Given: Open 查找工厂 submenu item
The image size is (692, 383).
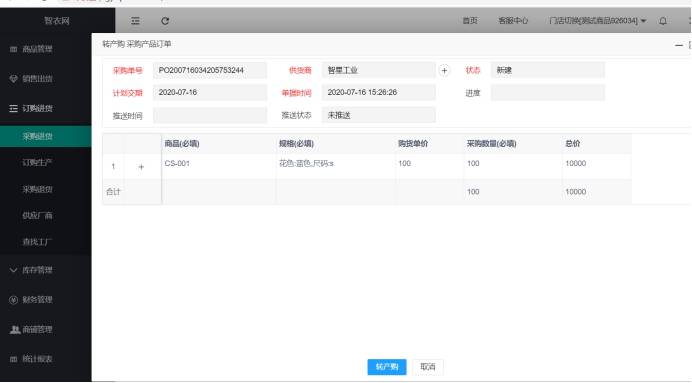Looking at the screenshot, I should [38, 242].
